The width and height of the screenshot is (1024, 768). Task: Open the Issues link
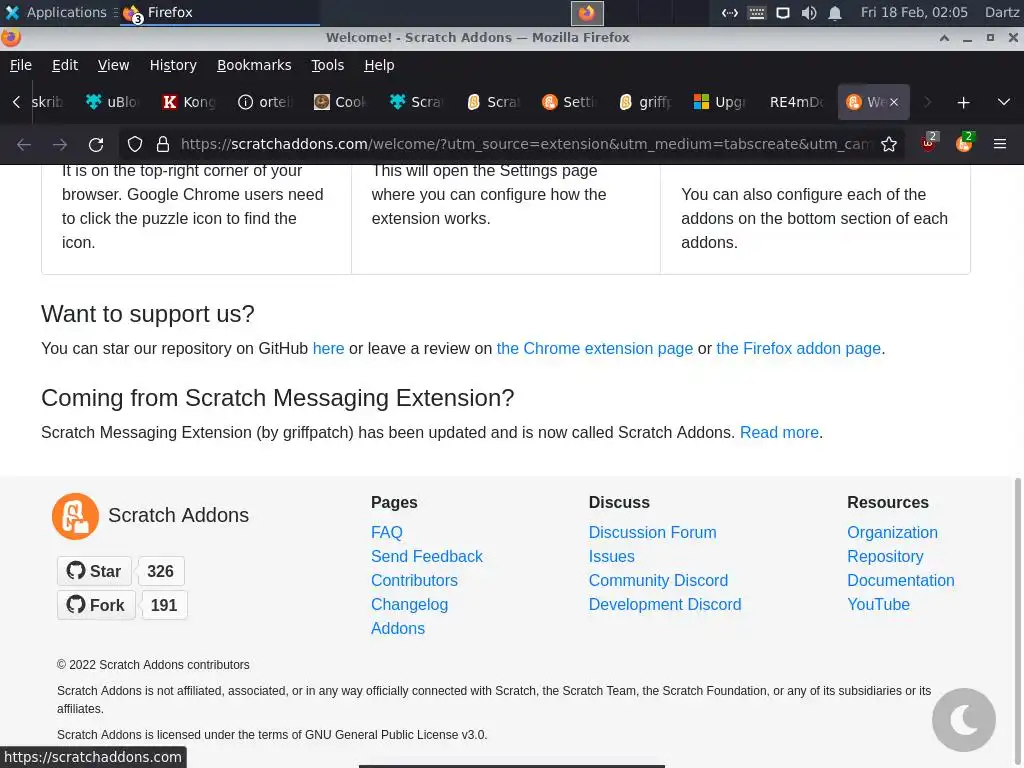pos(611,557)
